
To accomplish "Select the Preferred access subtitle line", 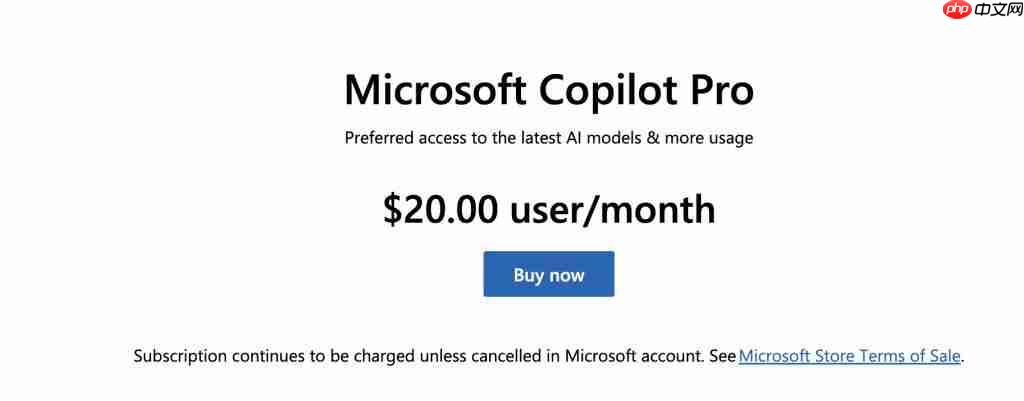I will tap(549, 138).
